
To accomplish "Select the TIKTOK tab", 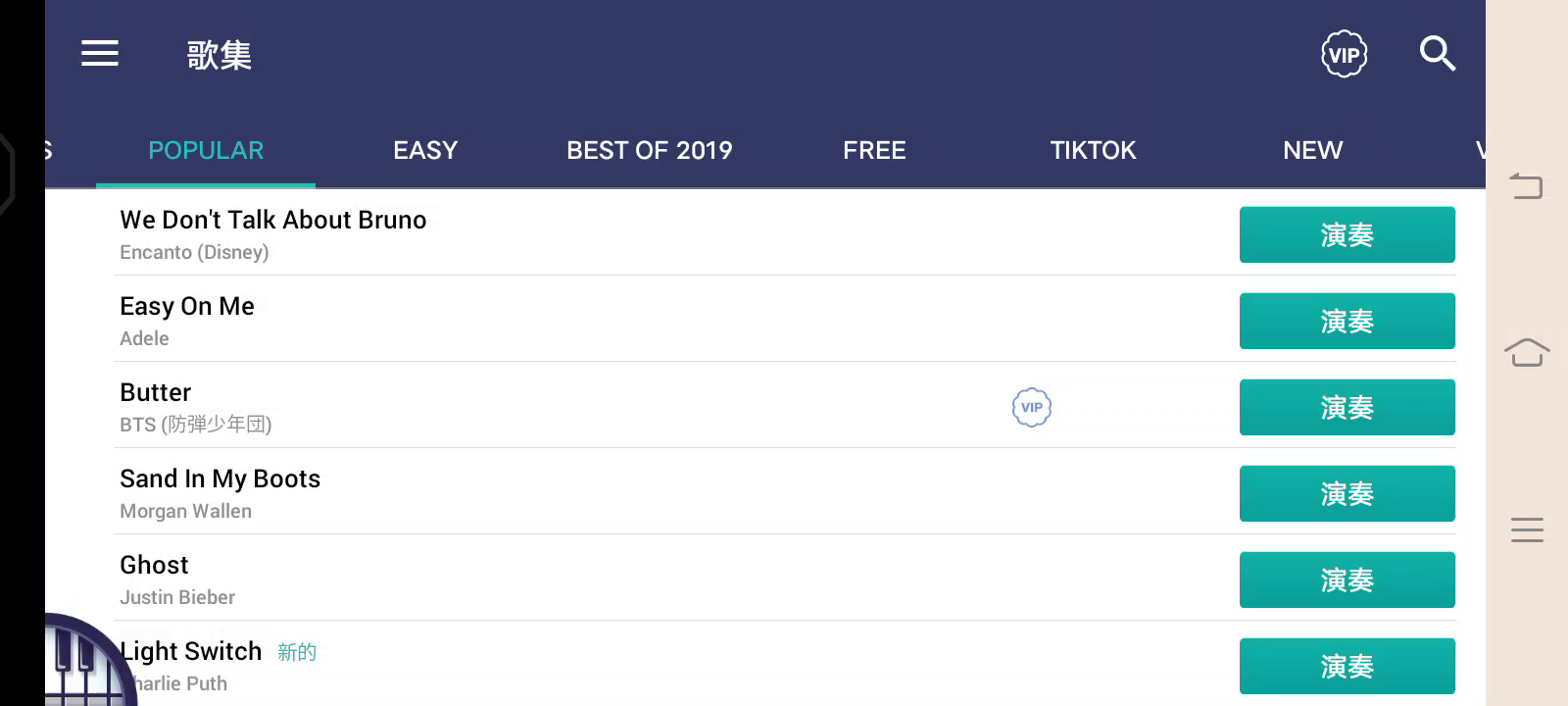I will click(1093, 150).
